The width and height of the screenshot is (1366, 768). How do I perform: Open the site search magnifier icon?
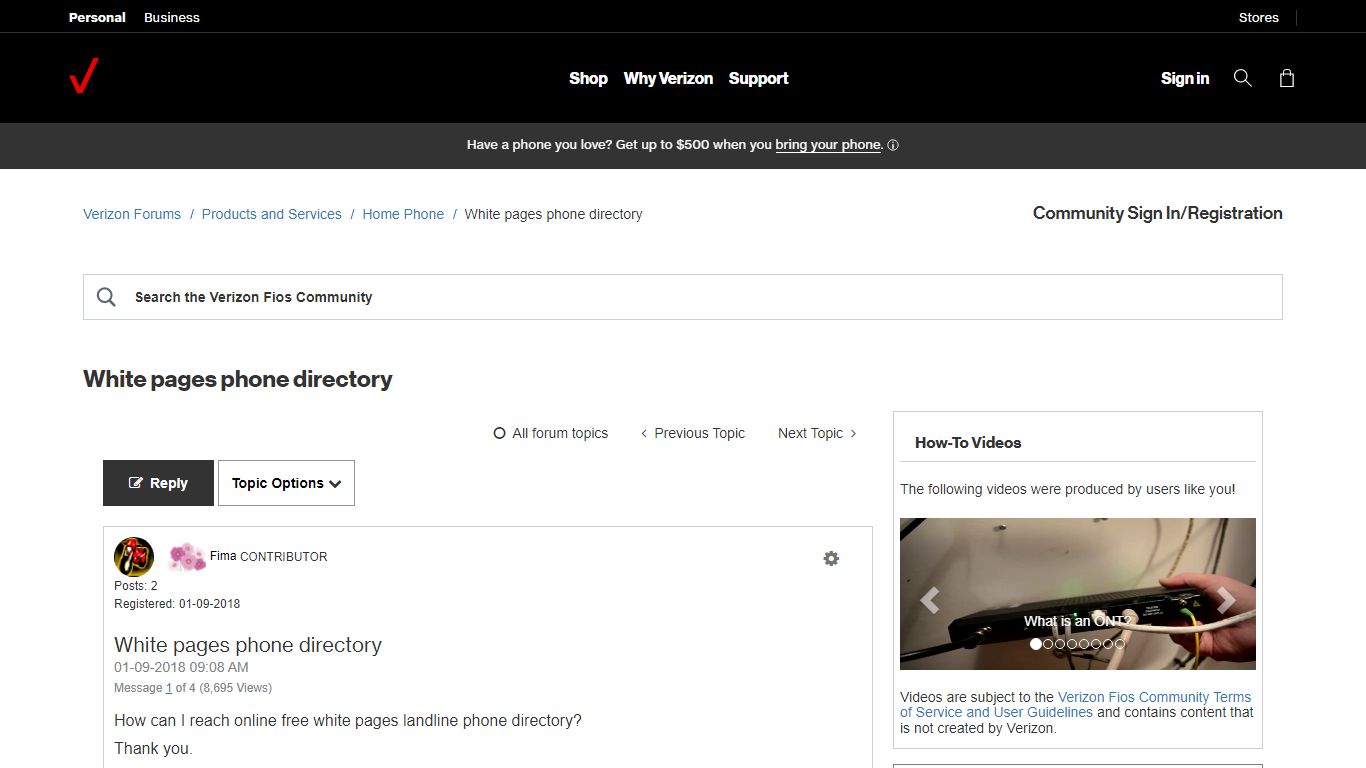coord(1242,78)
